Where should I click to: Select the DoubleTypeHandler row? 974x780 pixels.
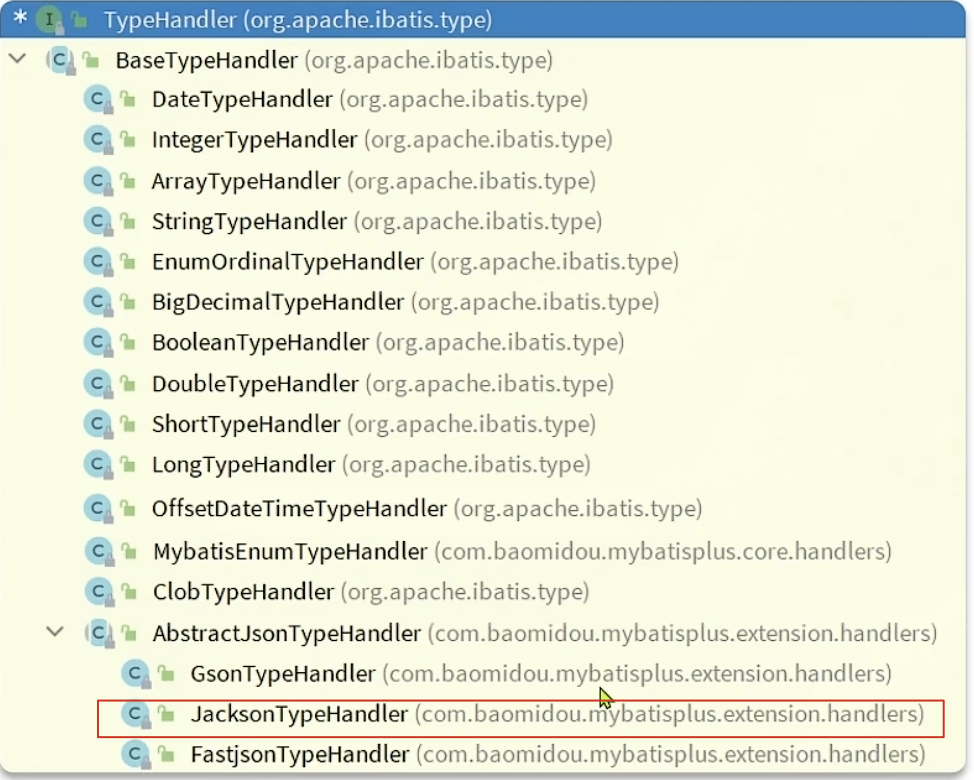point(483,384)
